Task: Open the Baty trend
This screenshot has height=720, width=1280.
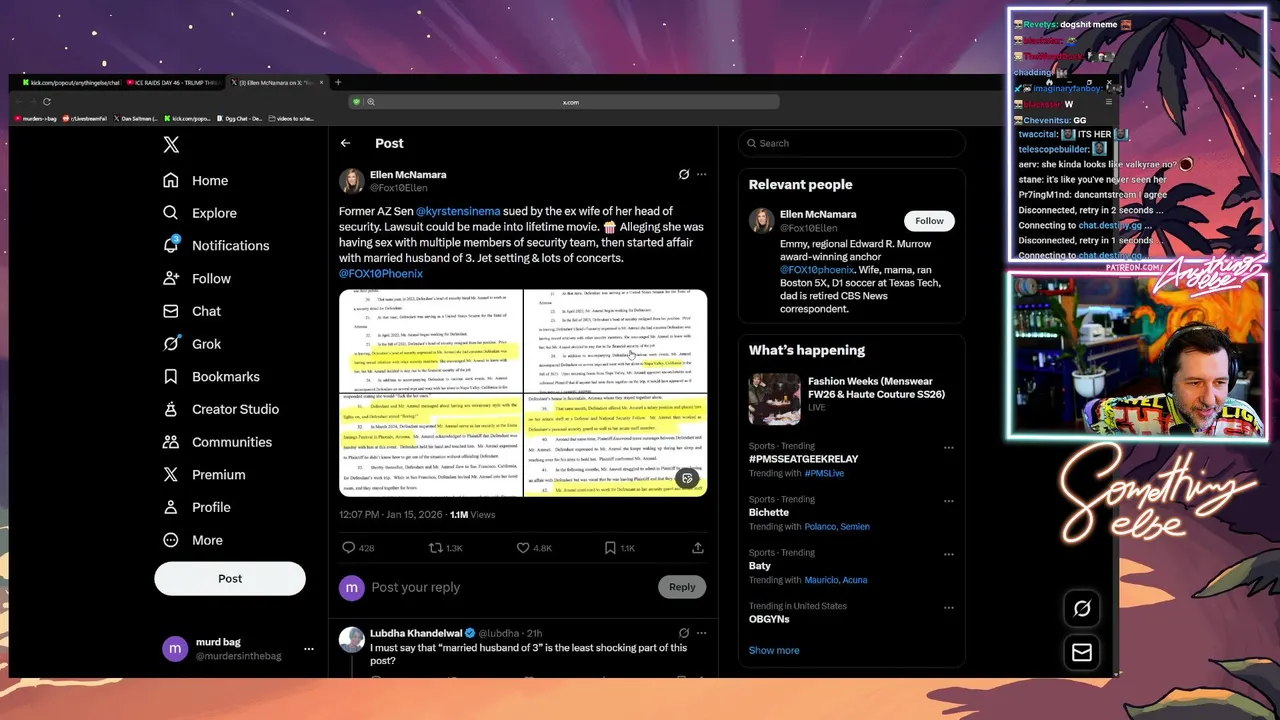Action: (760, 566)
